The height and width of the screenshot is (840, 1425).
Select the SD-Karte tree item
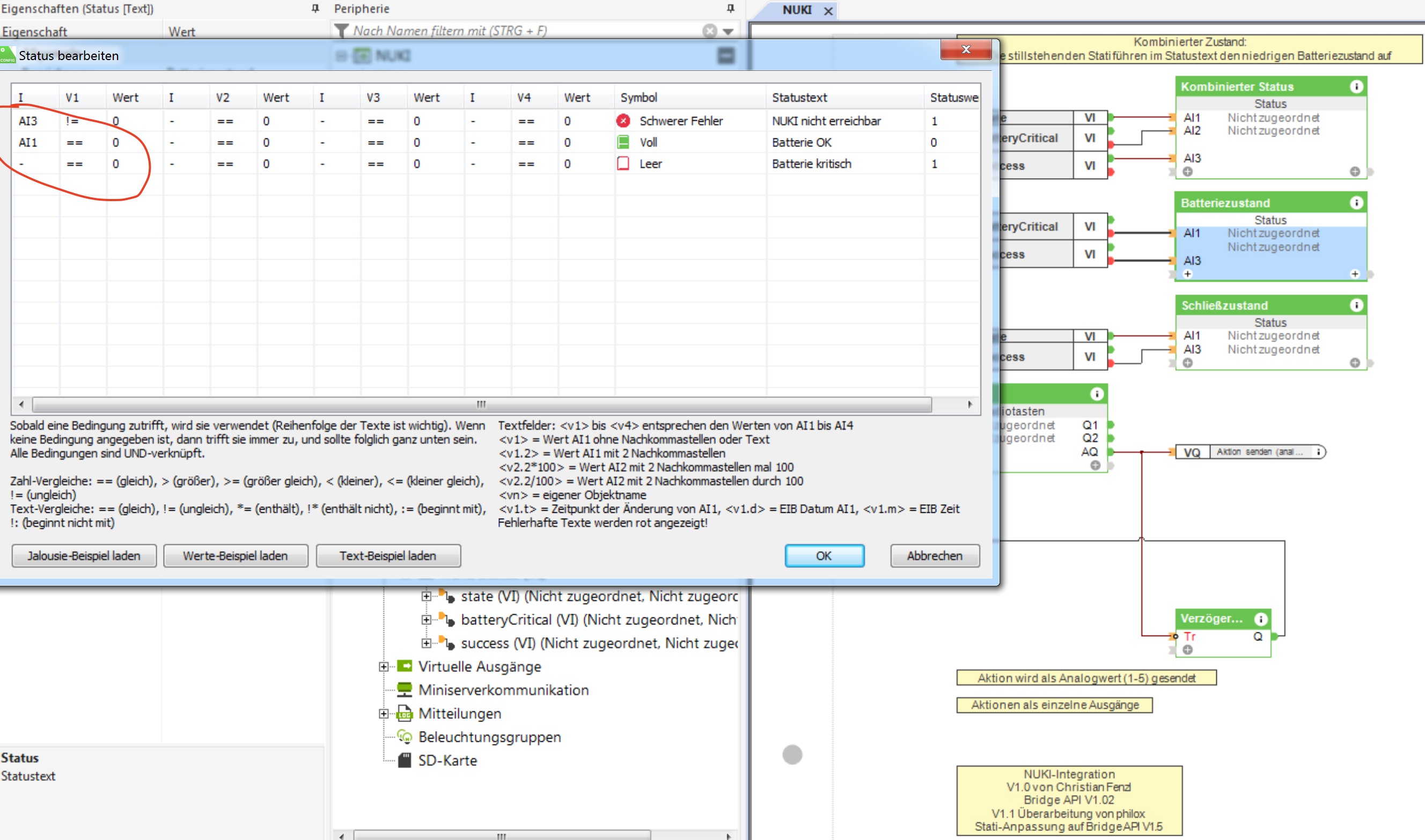447,760
